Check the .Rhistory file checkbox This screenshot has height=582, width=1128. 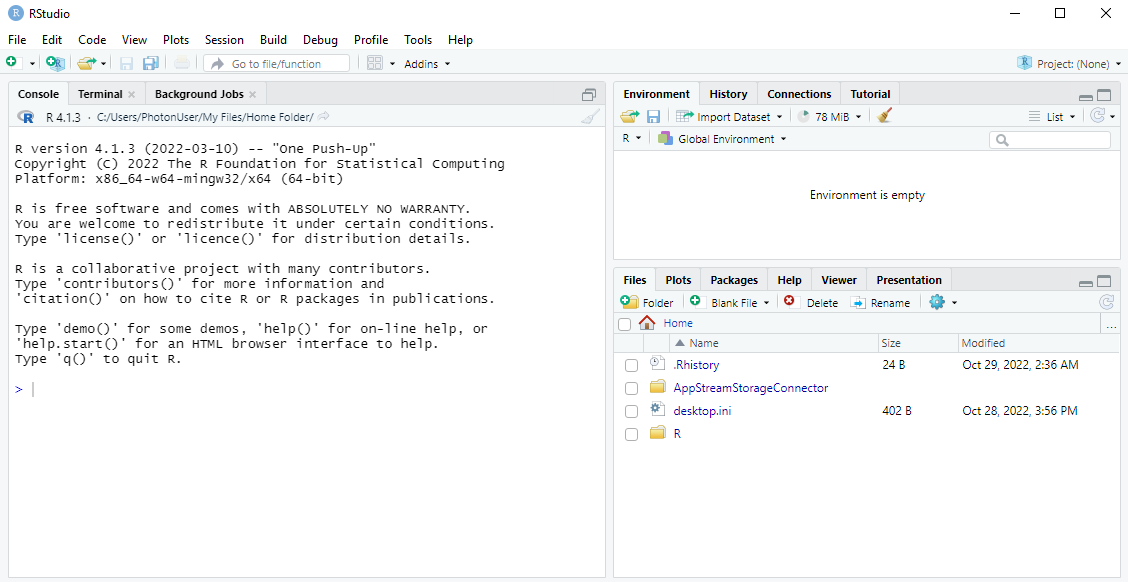(631, 366)
